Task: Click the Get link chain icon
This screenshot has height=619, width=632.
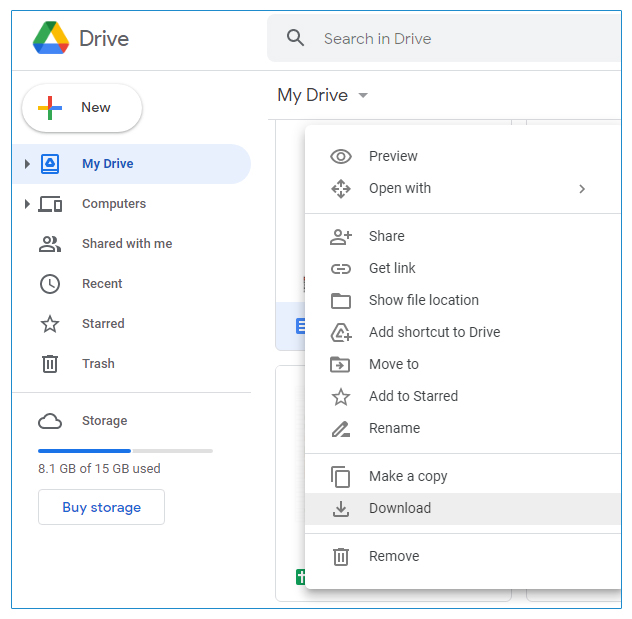Action: [x=341, y=269]
